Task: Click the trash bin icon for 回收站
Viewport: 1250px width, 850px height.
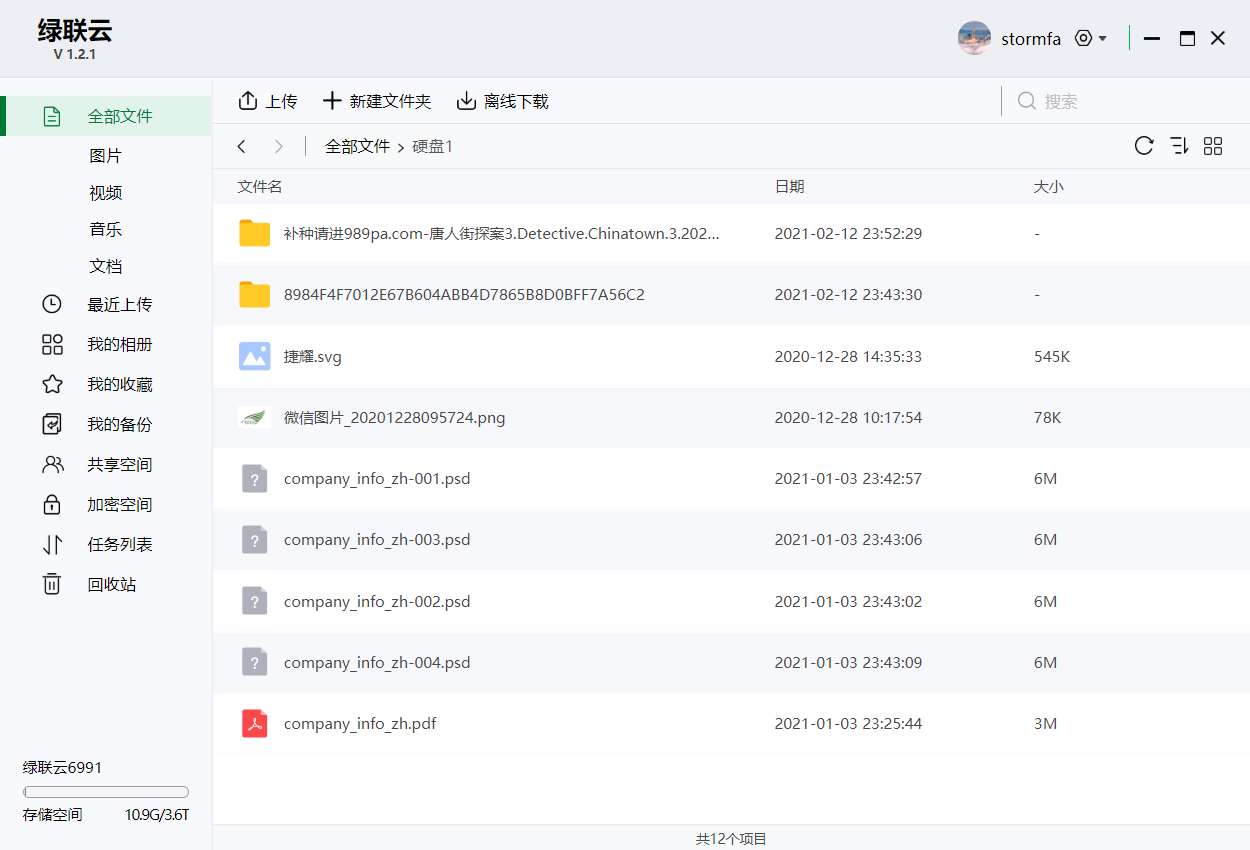Action: [x=52, y=584]
